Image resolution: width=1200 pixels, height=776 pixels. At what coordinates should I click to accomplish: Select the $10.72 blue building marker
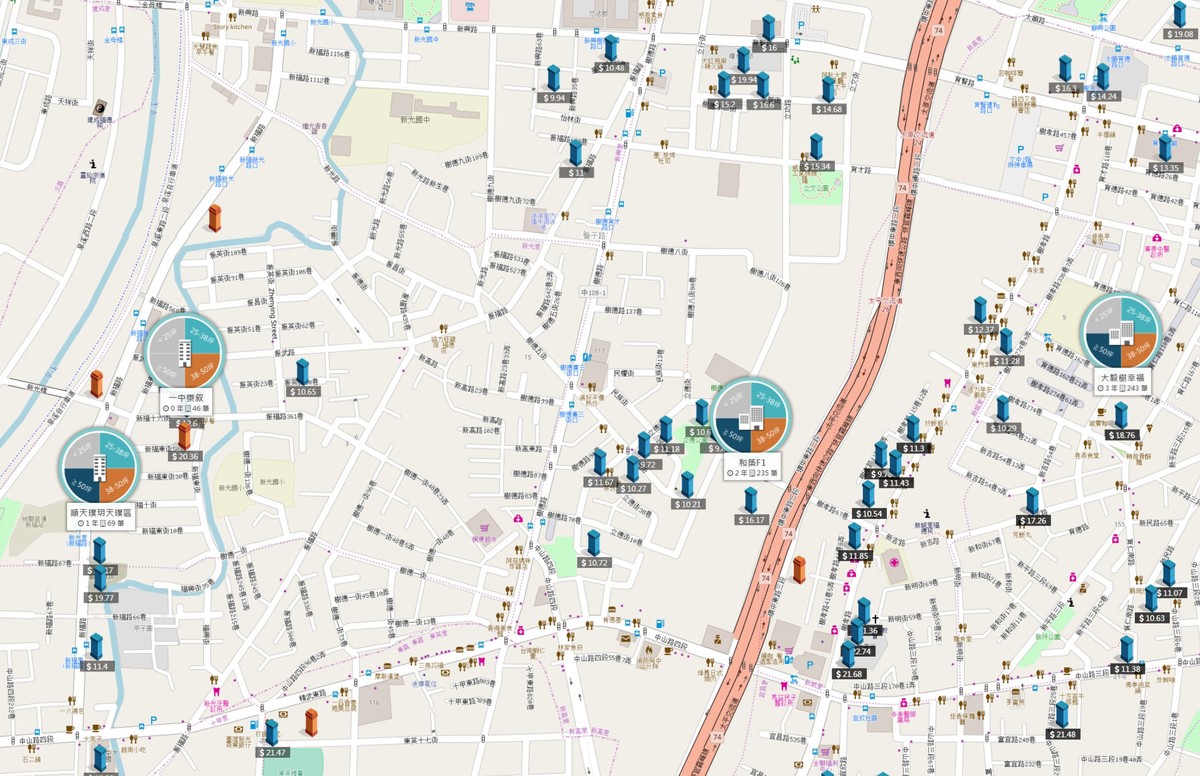point(593,543)
